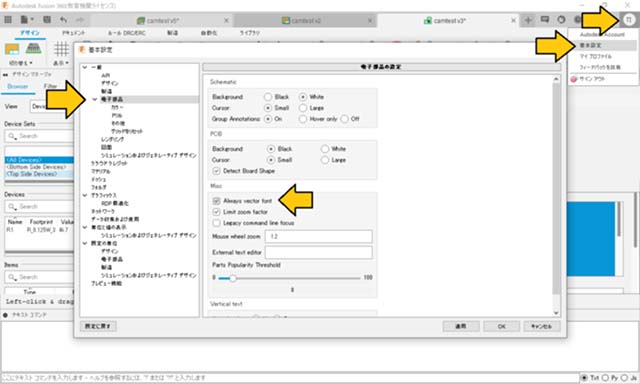Open a new tab with plus icon
640x384 pixels.
click(x=528, y=20)
